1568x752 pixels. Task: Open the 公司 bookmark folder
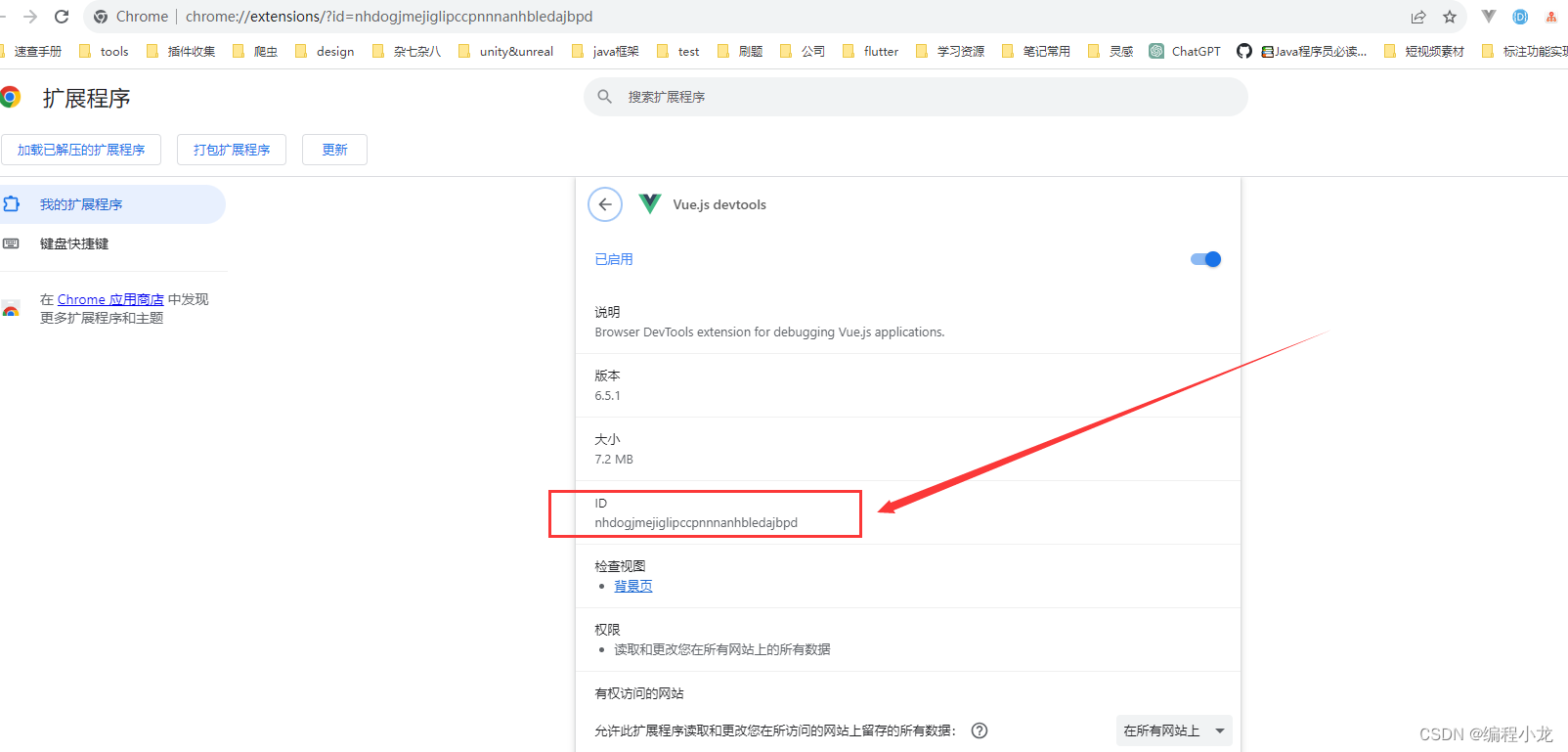(803, 51)
